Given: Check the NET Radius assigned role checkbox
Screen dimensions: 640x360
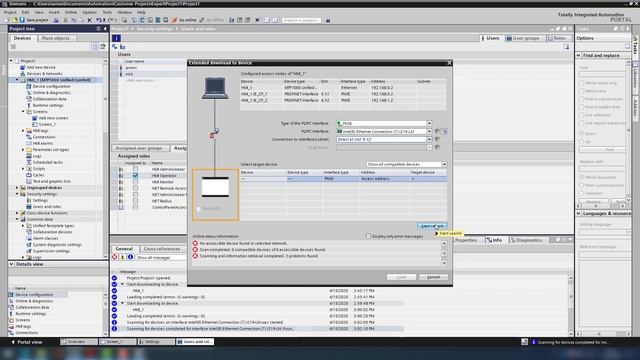Looking at the screenshot, I should pos(135,201).
